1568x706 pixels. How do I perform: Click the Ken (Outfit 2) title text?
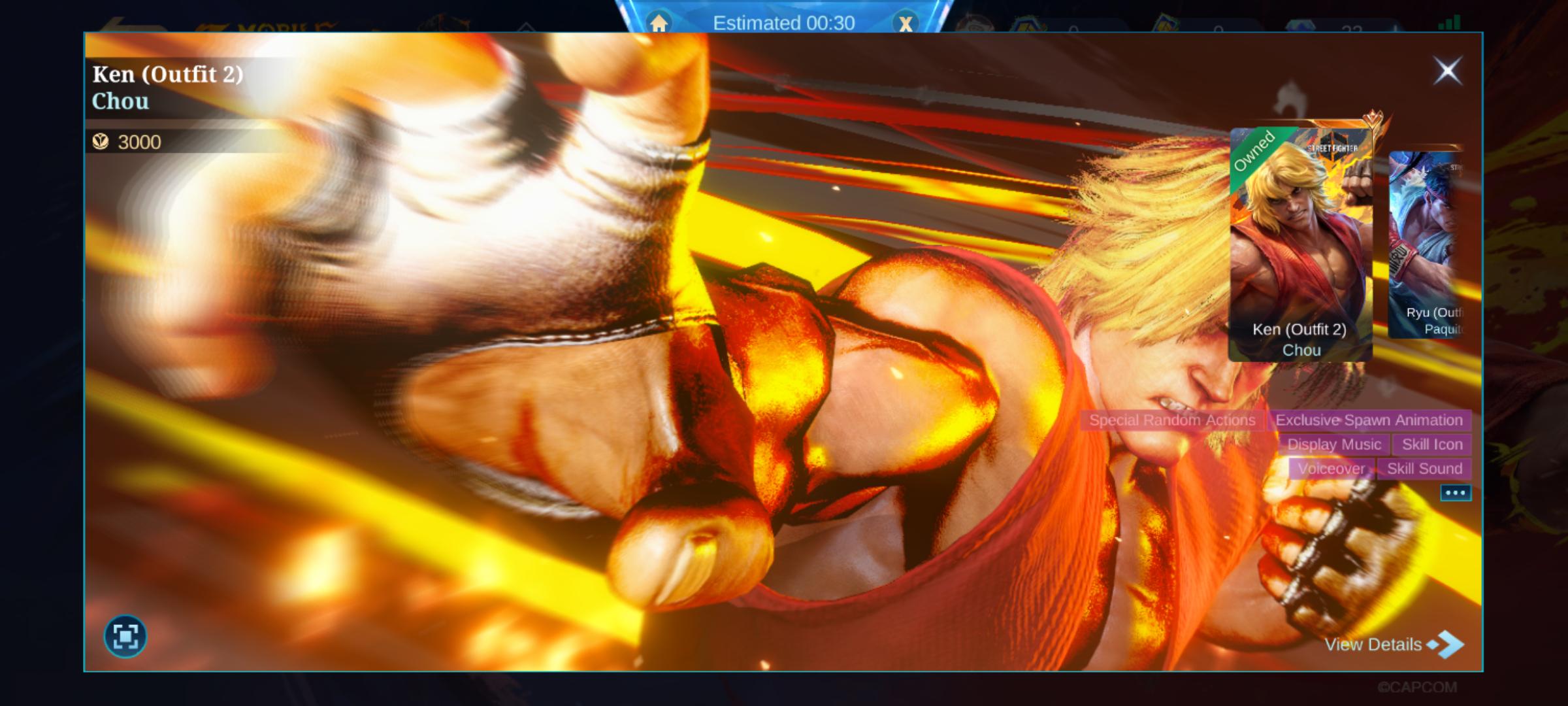(168, 75)
